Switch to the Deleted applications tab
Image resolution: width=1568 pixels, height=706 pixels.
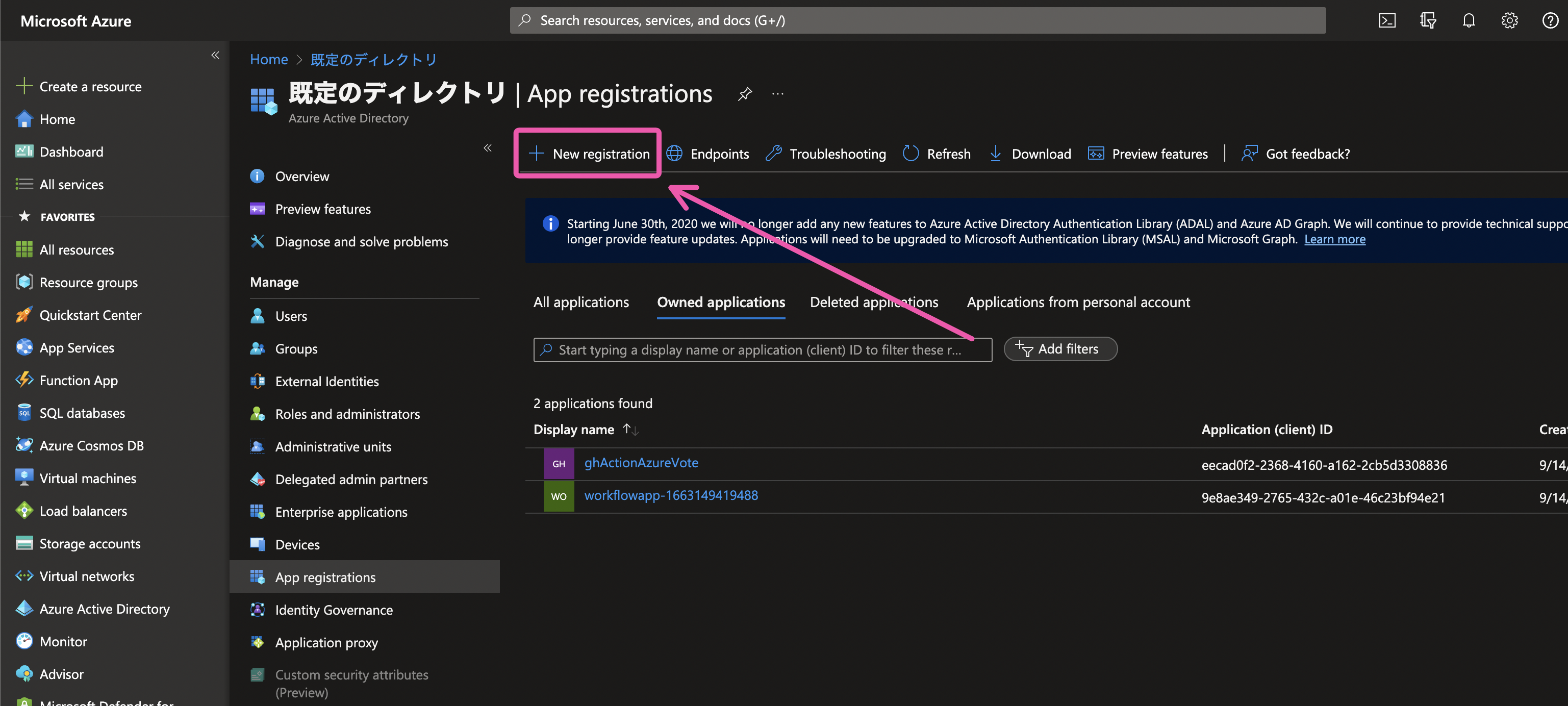(873, 302)
